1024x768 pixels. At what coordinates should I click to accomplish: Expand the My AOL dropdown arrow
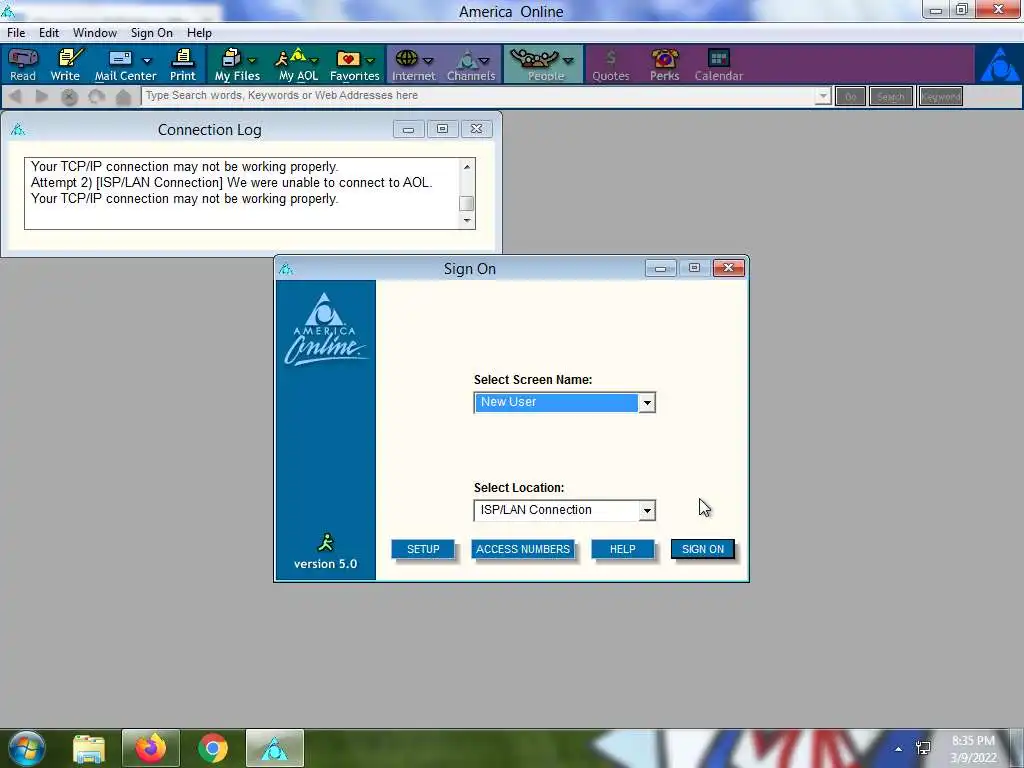[314, 61]
